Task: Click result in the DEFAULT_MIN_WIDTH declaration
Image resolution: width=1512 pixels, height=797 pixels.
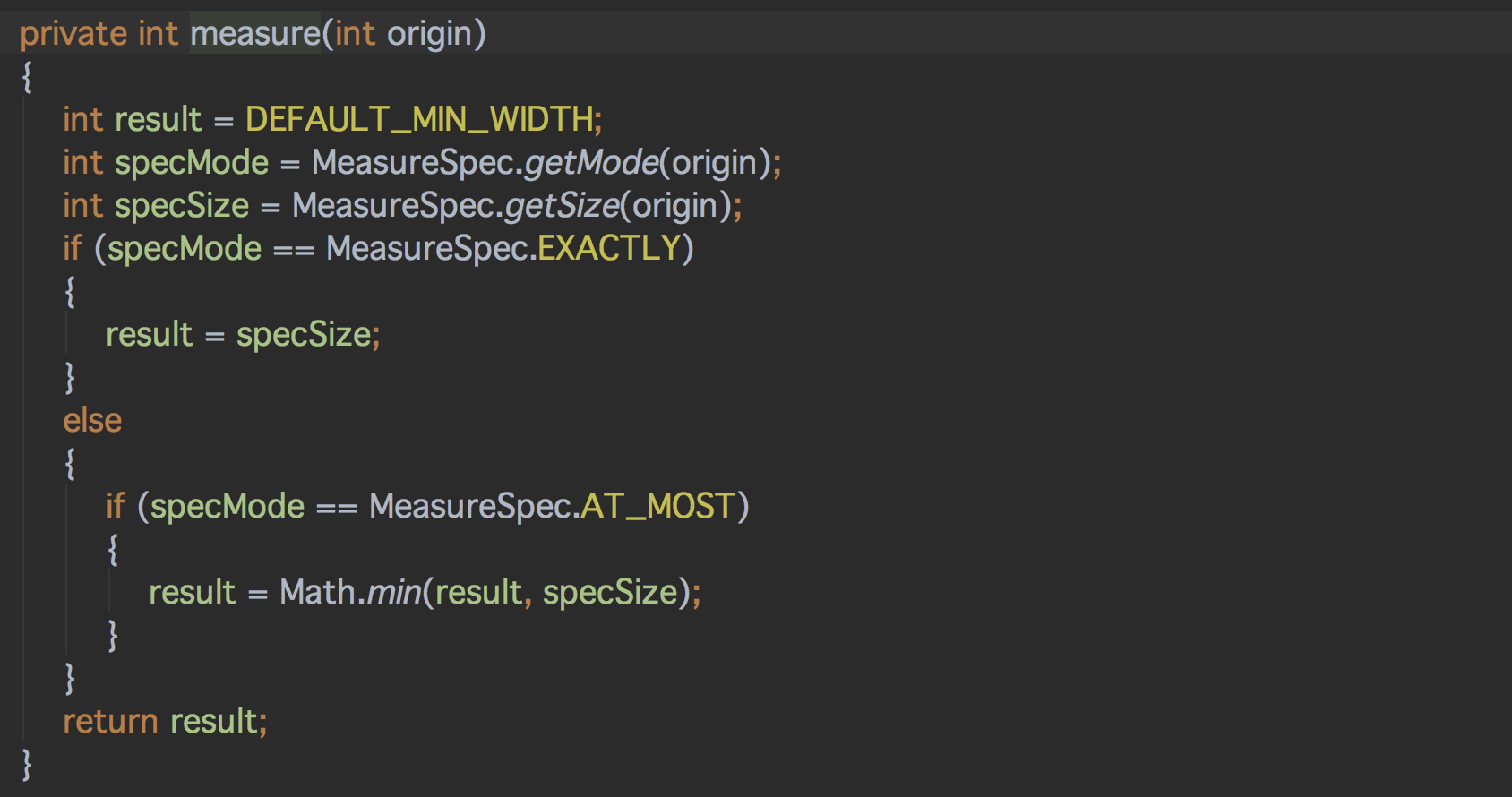Action: pos(159,120)
